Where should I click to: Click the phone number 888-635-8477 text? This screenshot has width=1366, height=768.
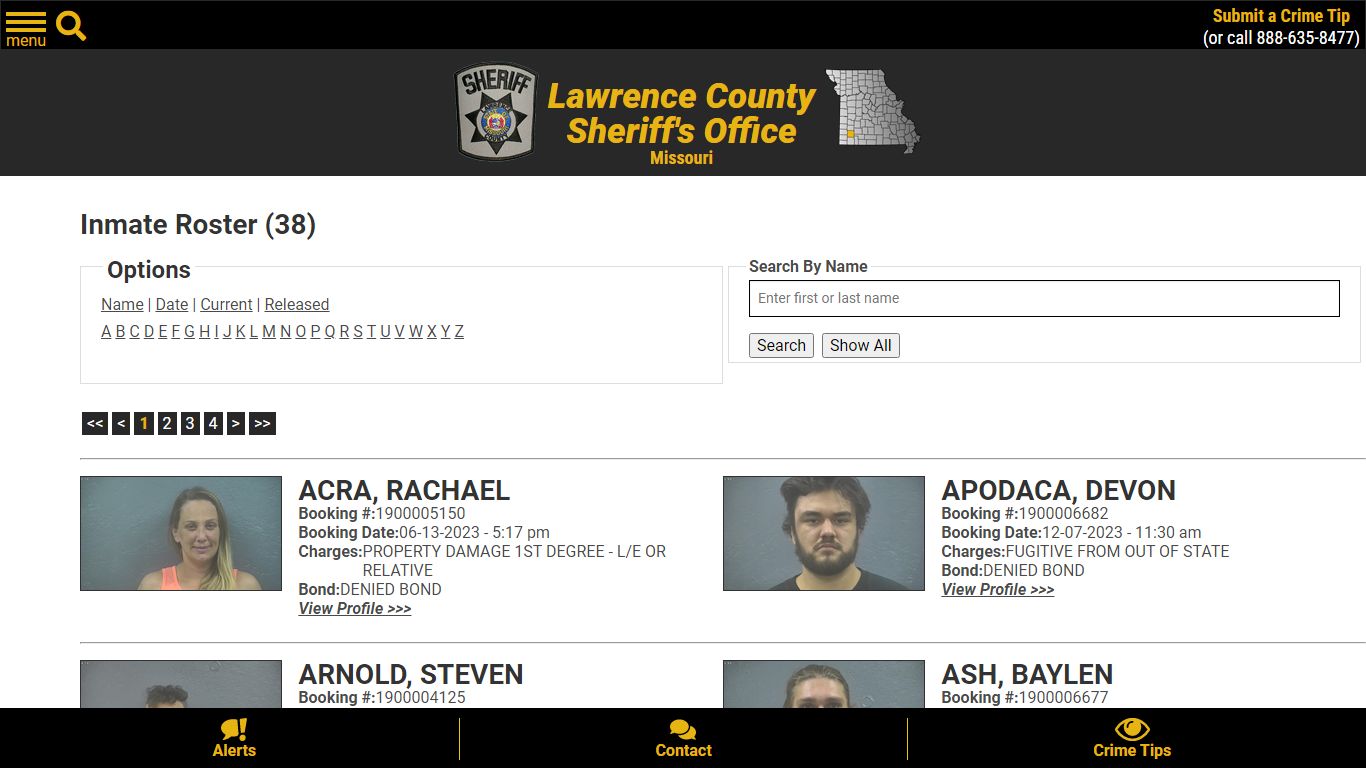click(x=1308, y=38)
